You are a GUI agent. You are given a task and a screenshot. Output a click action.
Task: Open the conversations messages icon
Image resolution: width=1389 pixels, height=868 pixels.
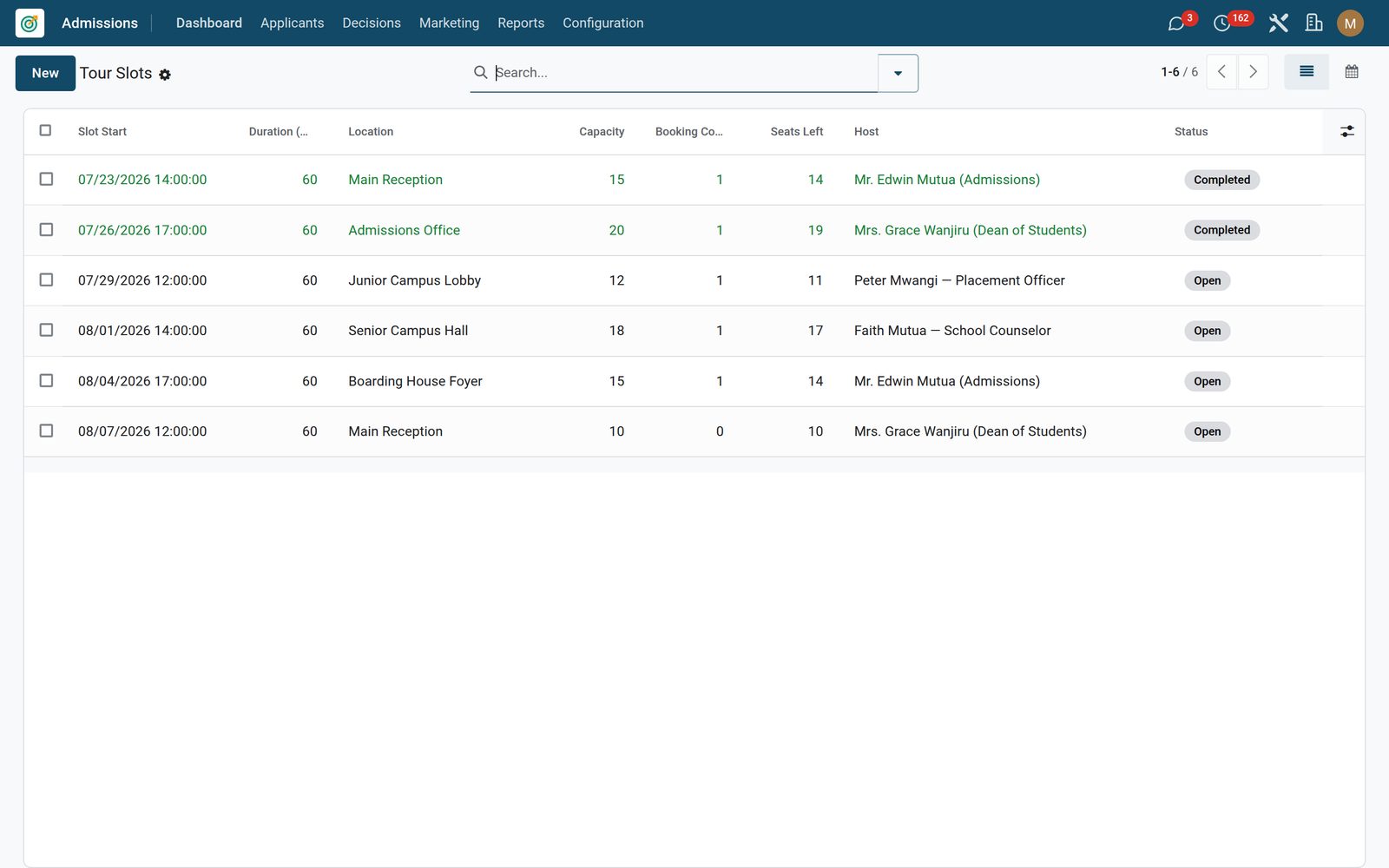(x=1176, y=23)
